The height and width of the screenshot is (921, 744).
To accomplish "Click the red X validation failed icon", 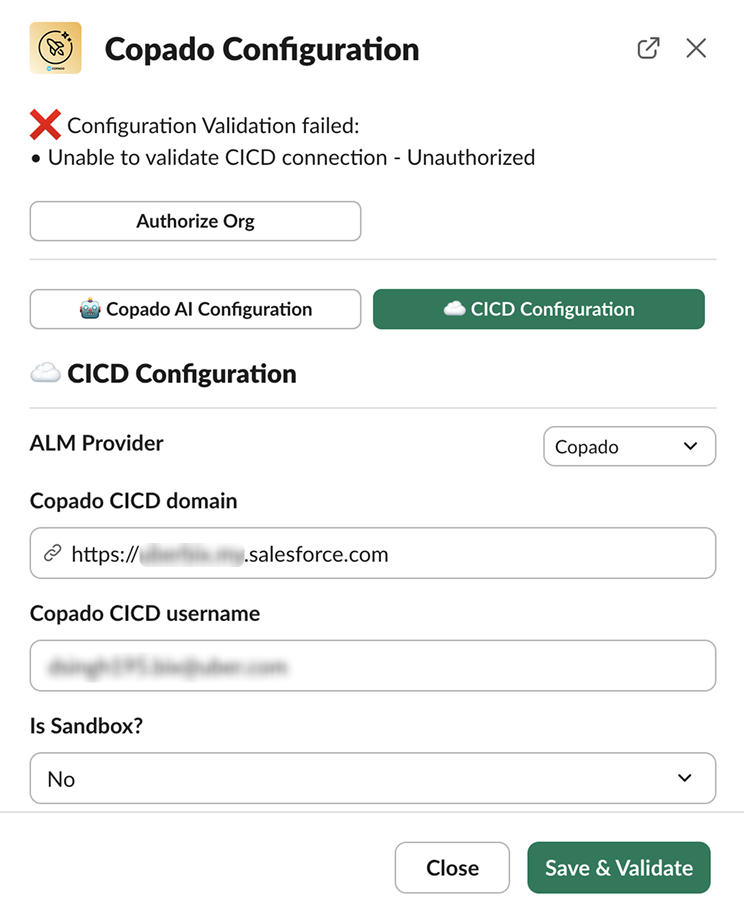I will coord(45,126).
